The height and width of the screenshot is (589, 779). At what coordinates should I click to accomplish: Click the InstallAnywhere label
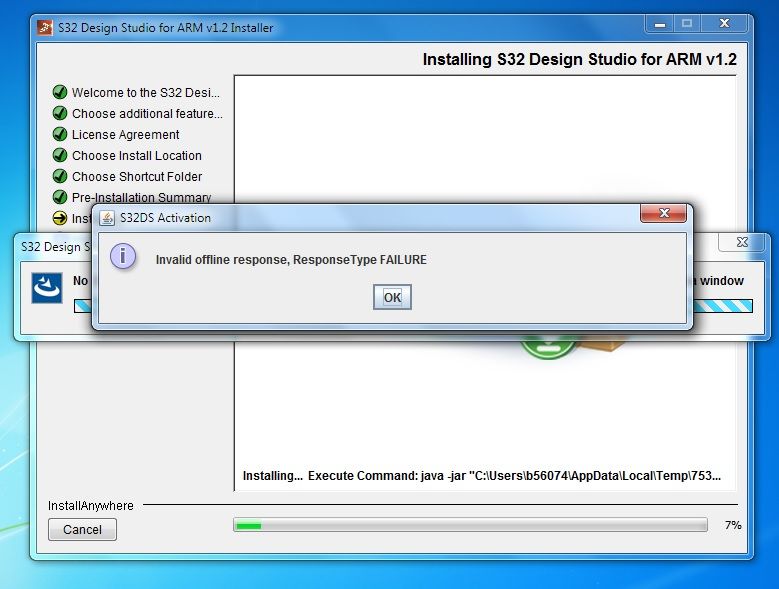(90, 506)
